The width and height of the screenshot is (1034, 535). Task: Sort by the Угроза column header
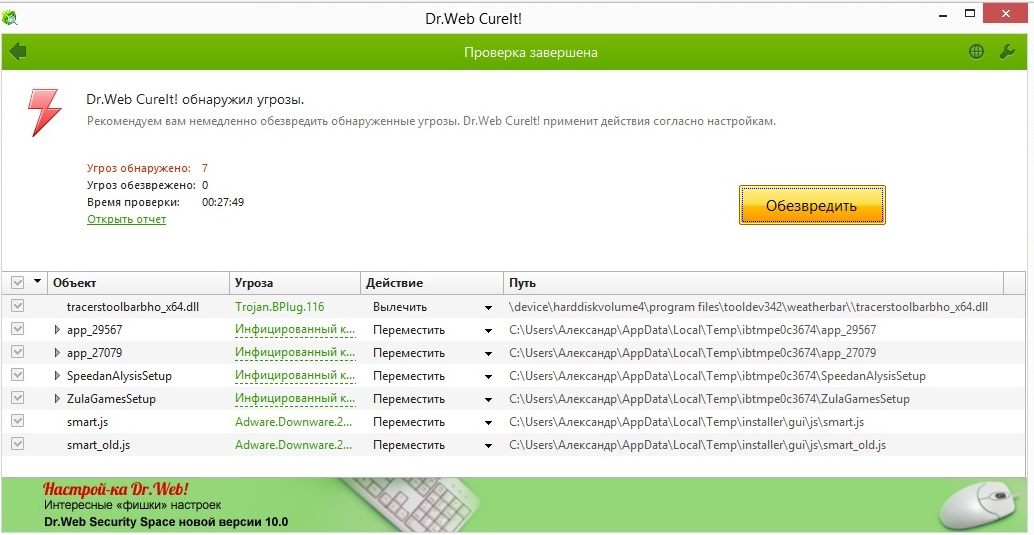pos(295,283)
